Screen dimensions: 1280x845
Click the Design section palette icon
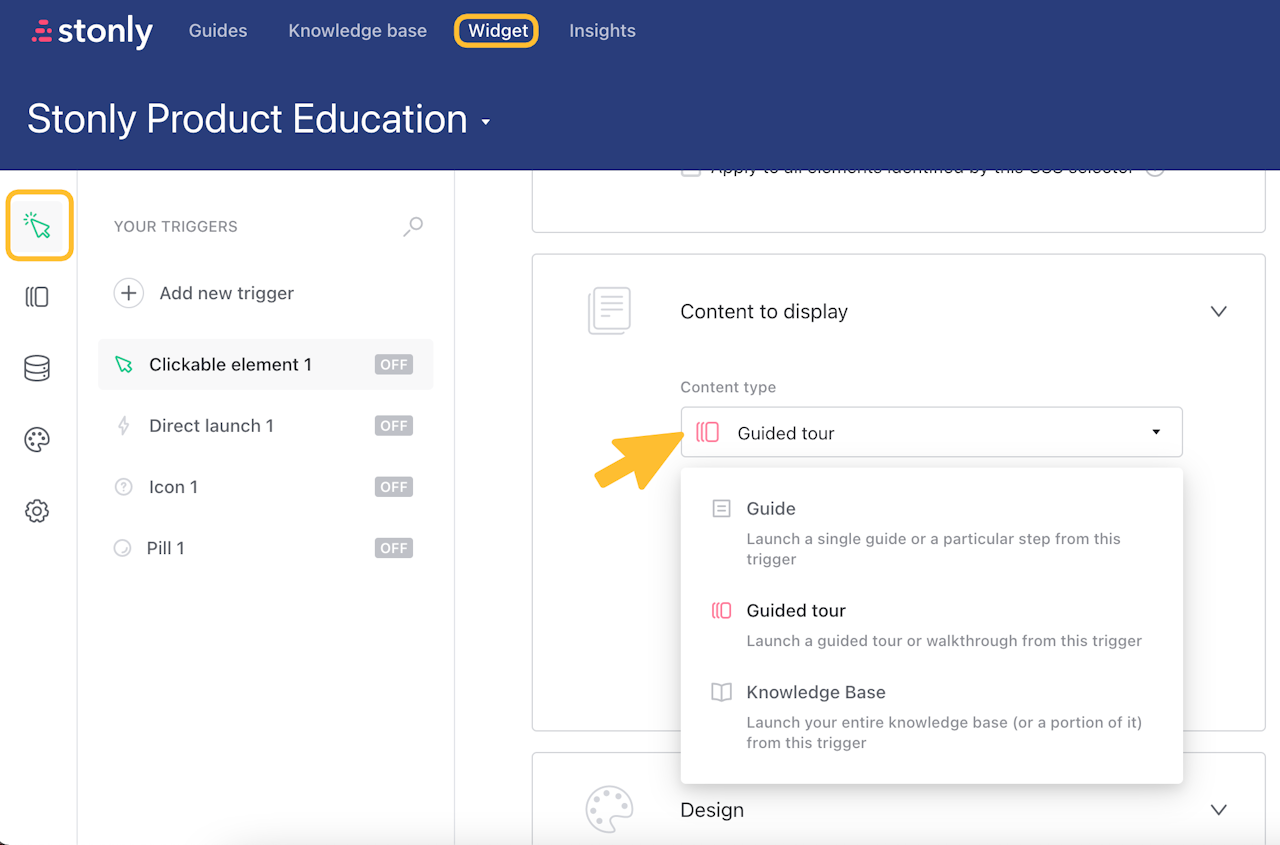pos(609,809)
